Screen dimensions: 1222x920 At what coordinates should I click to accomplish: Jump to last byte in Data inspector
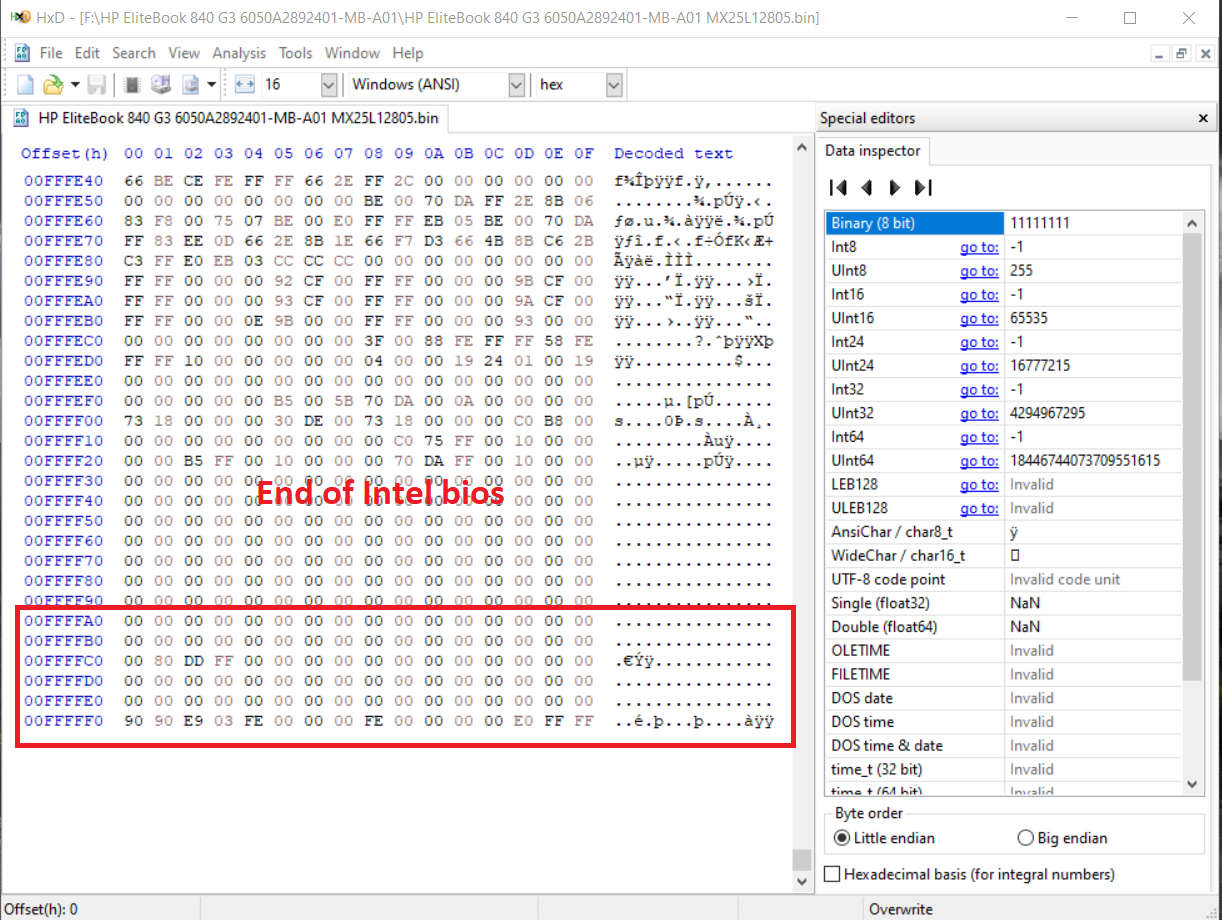tap(923, 187)
